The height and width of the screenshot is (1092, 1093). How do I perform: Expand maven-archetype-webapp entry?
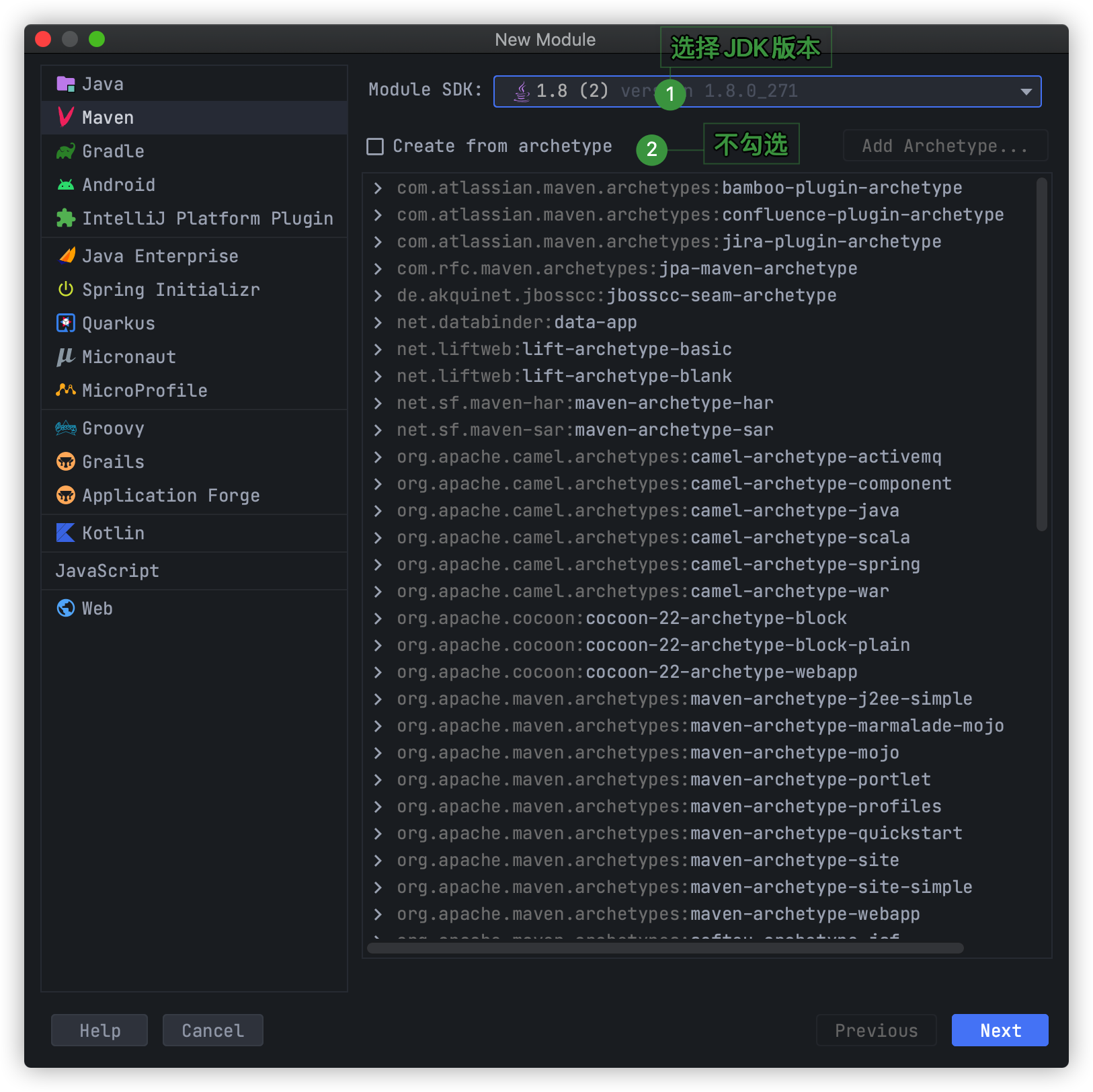378,914
